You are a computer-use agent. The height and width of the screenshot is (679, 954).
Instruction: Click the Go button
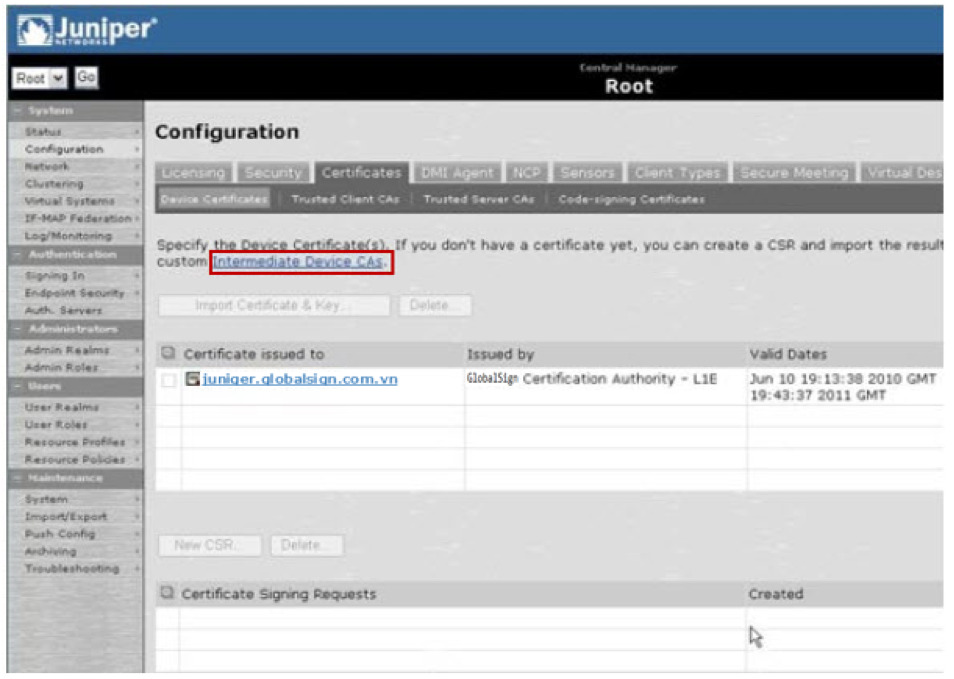click(x=86, y=77)
